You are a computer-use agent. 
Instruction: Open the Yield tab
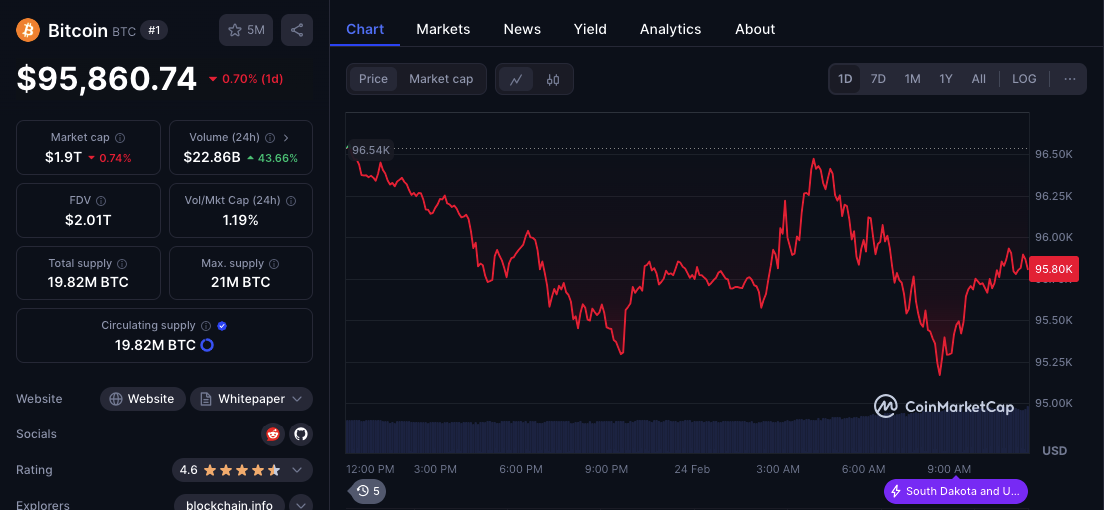pos(590,29)
